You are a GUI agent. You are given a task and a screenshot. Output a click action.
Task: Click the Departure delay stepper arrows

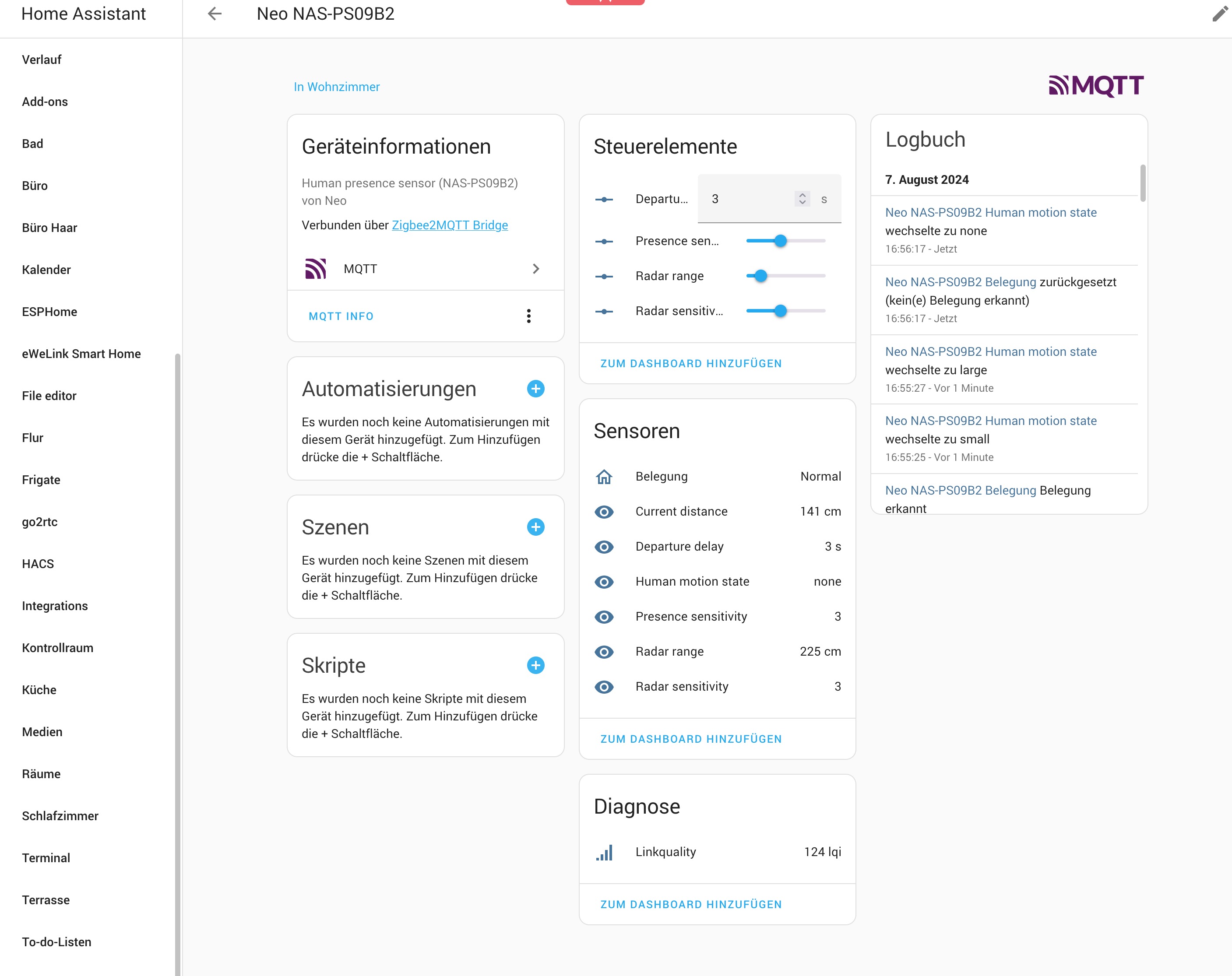[802, 199]
